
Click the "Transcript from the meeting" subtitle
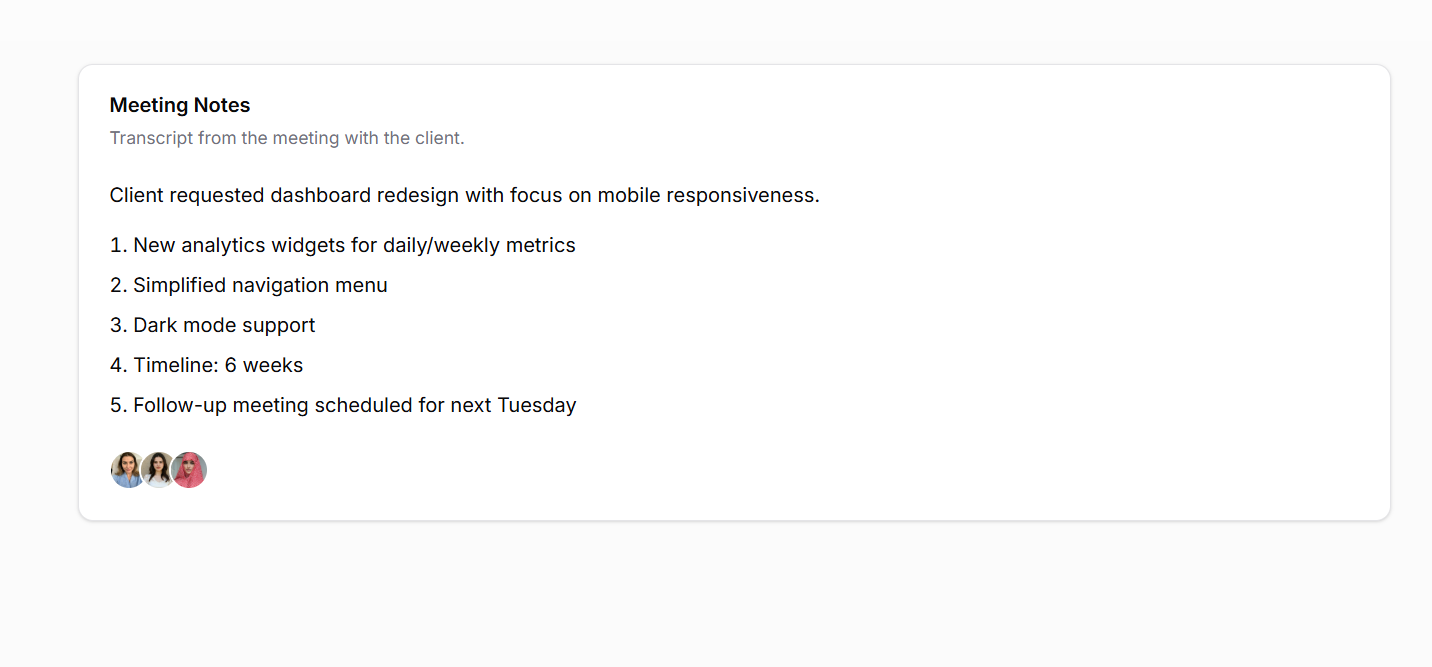[287, 138]
